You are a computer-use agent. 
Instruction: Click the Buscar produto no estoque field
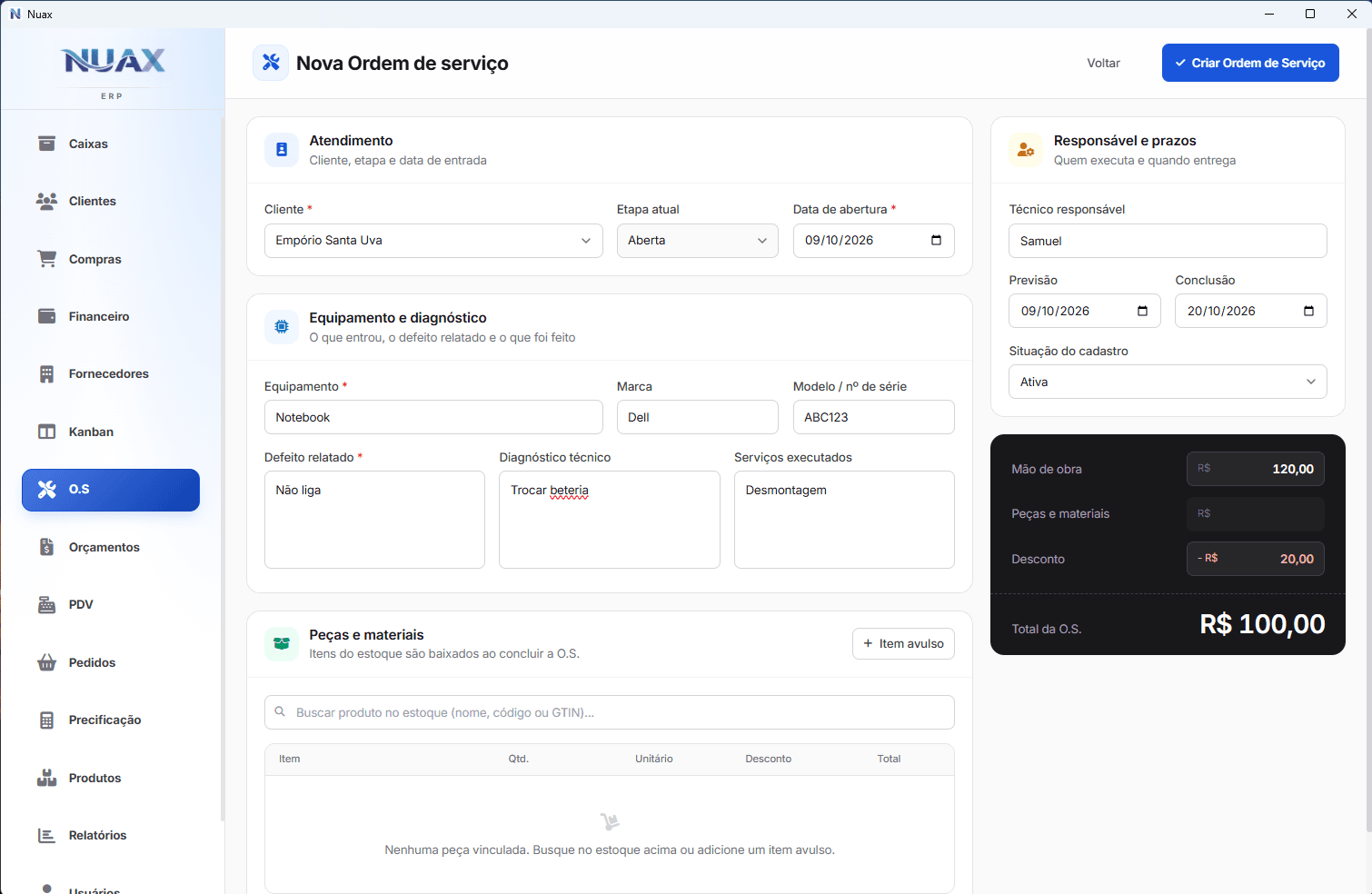click(610, 712)
